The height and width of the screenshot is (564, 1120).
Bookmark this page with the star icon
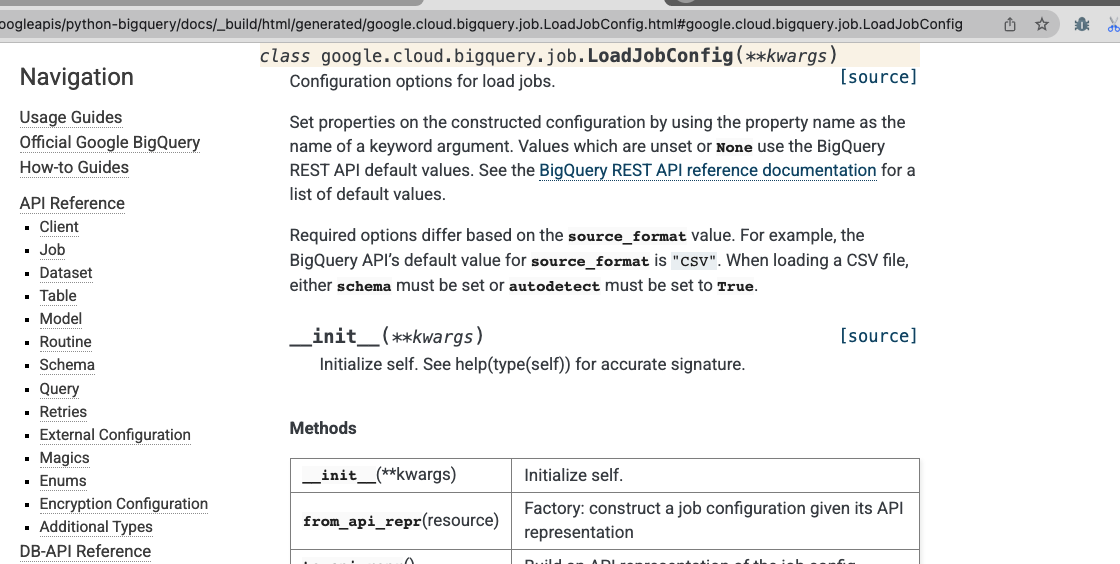pos(1042,24)
